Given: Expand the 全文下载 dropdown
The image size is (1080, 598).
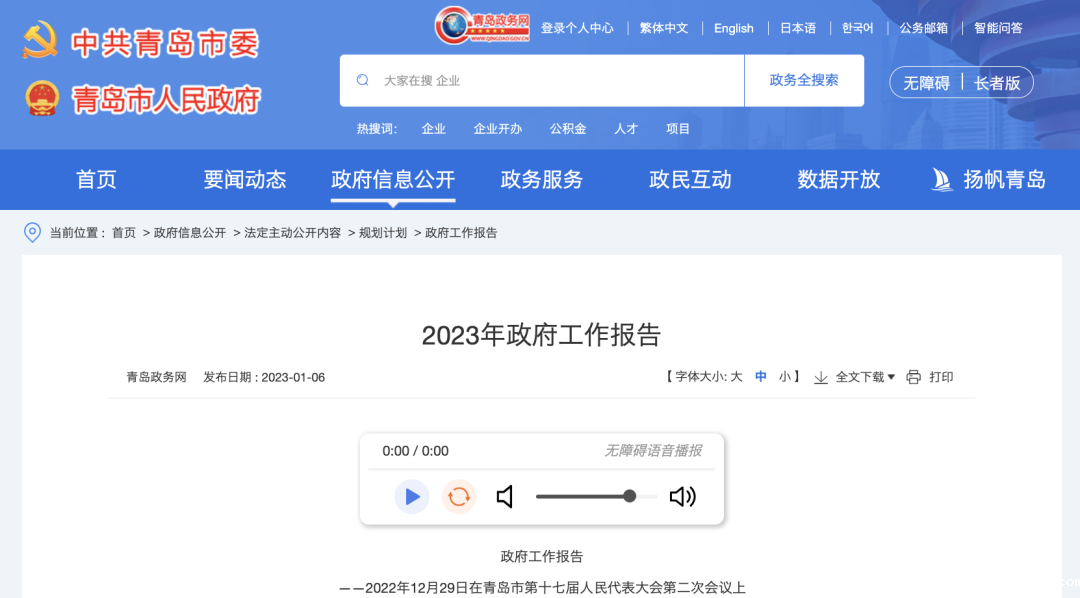Looking at the screenshot, I should [x=865, y=377].
